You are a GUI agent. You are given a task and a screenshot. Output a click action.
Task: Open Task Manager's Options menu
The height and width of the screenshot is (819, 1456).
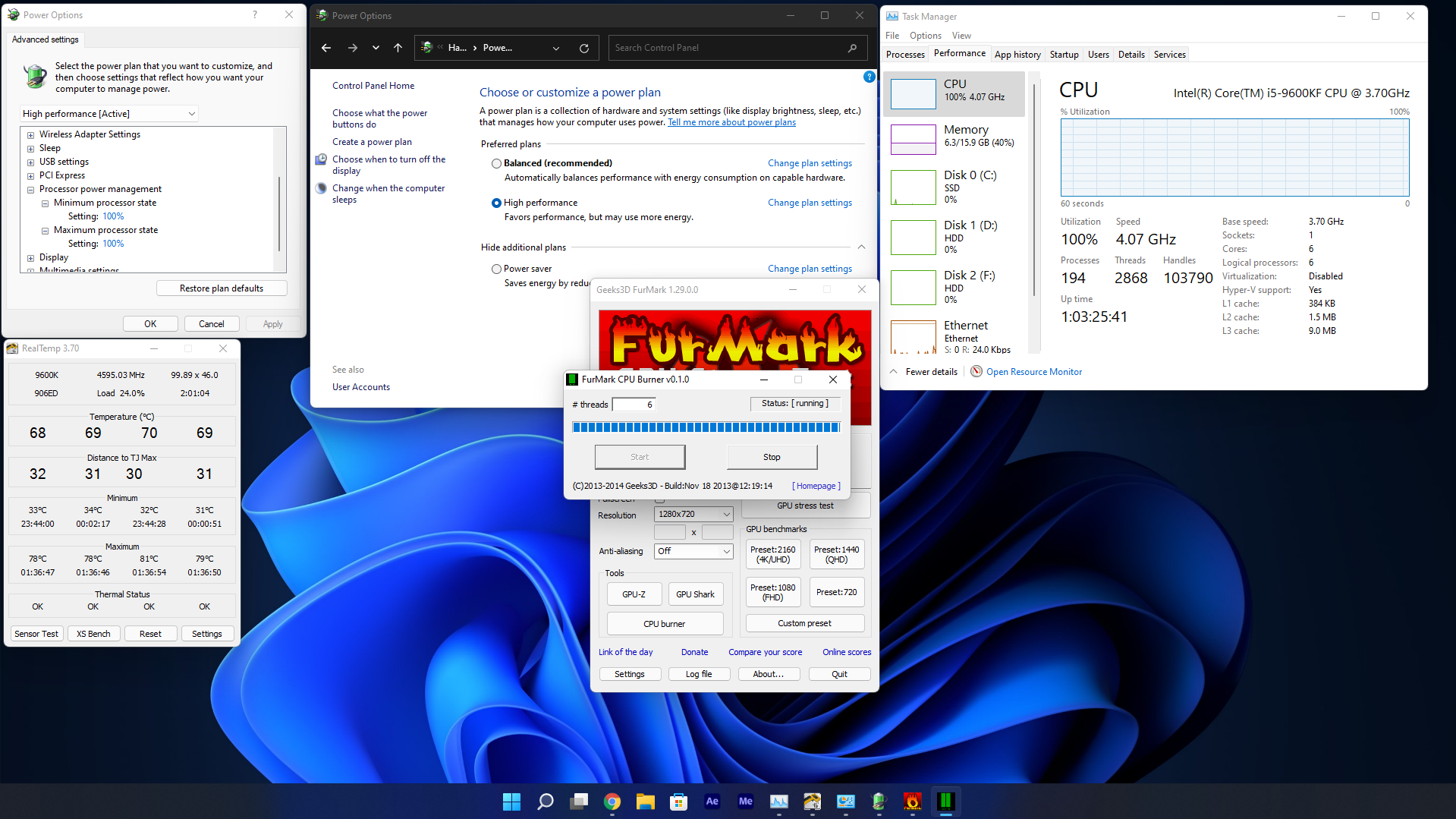(x=926, y=36)
